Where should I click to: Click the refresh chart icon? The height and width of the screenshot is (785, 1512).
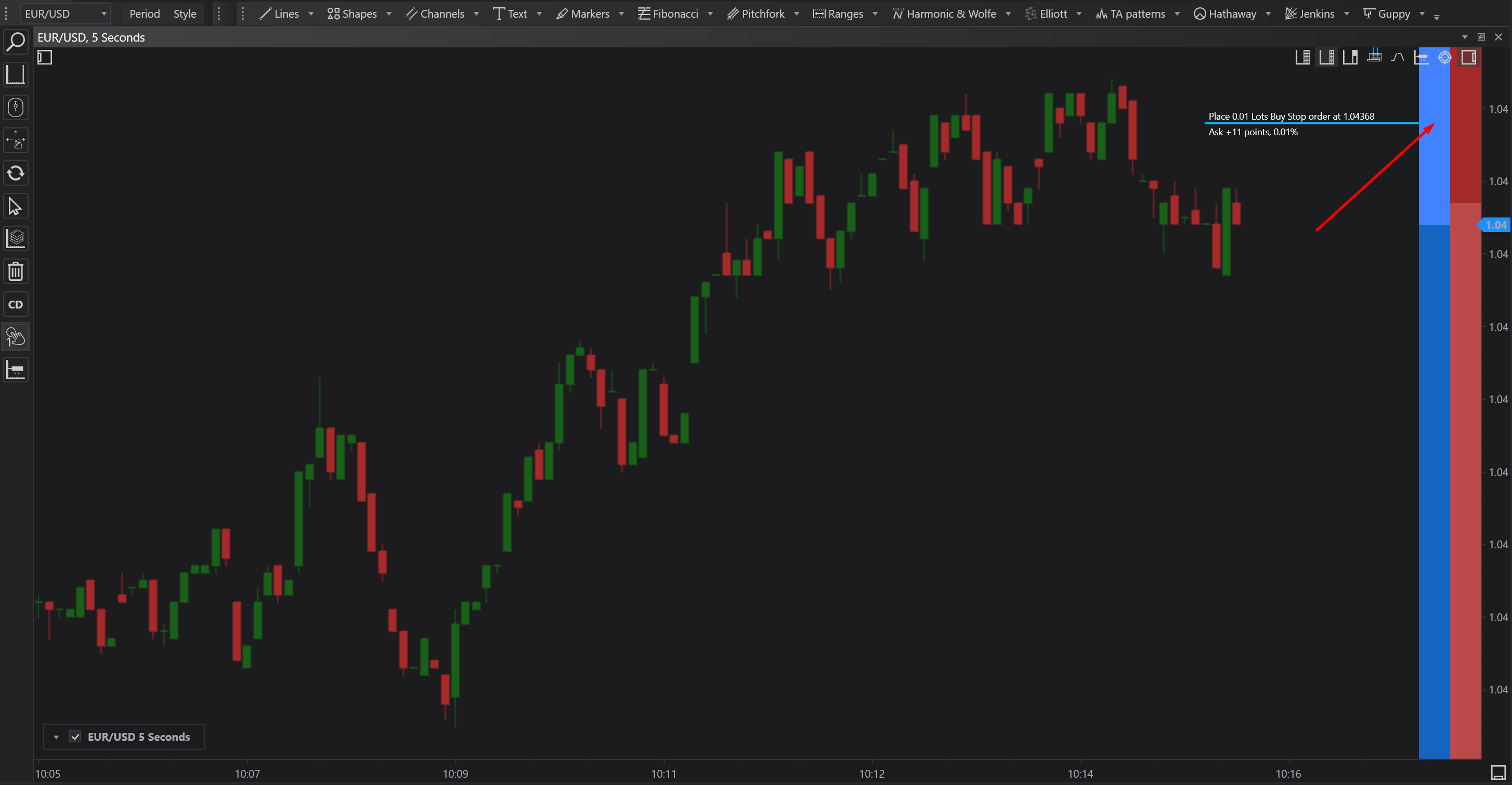16,173
